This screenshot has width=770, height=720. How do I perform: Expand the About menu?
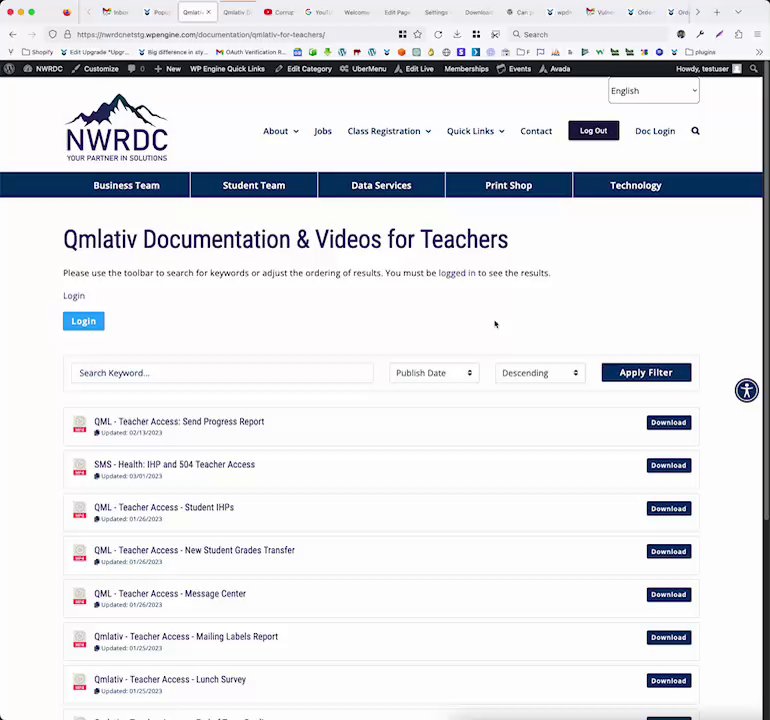281,131
